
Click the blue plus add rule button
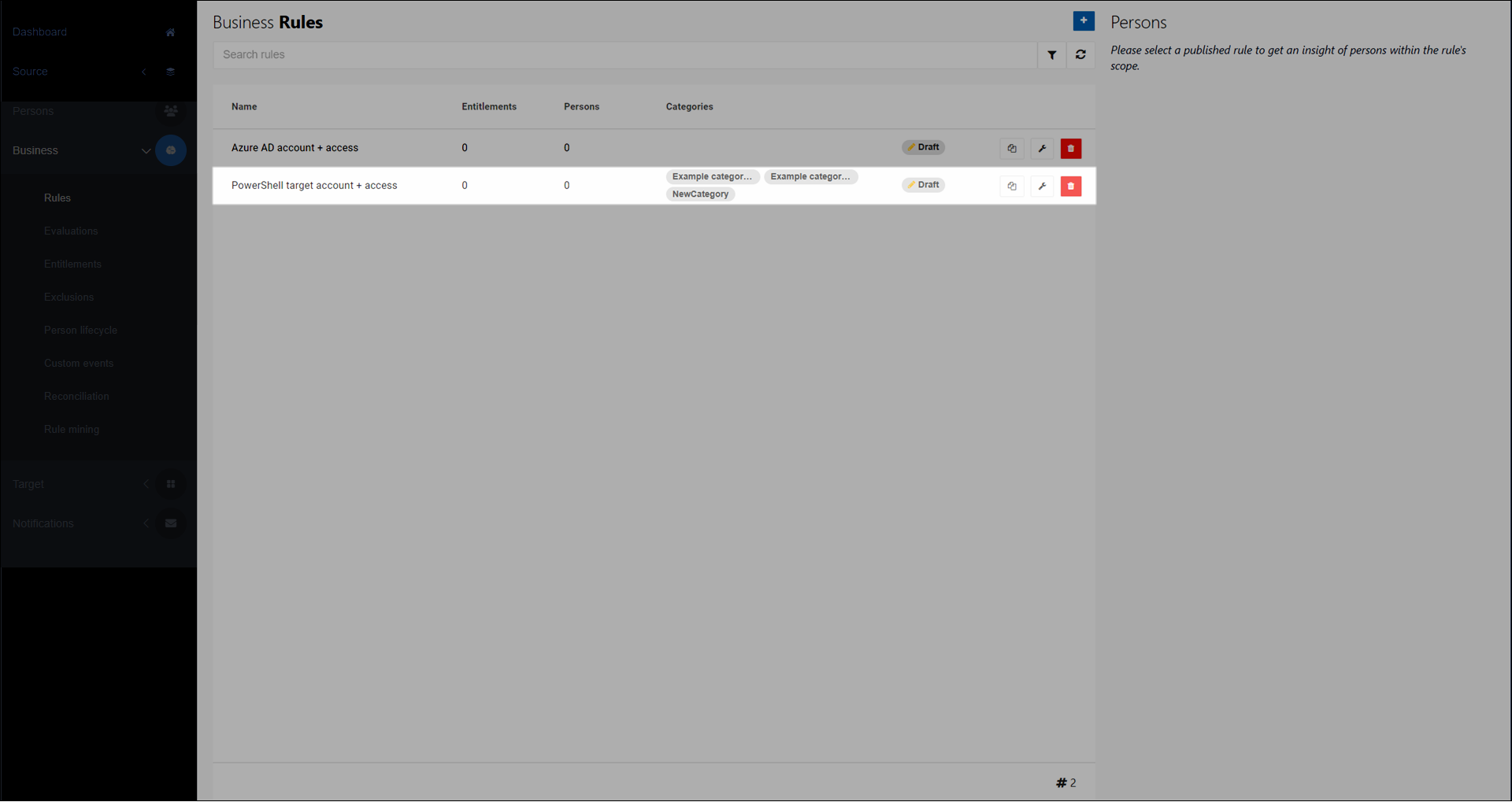click(x=1083, y=21)
